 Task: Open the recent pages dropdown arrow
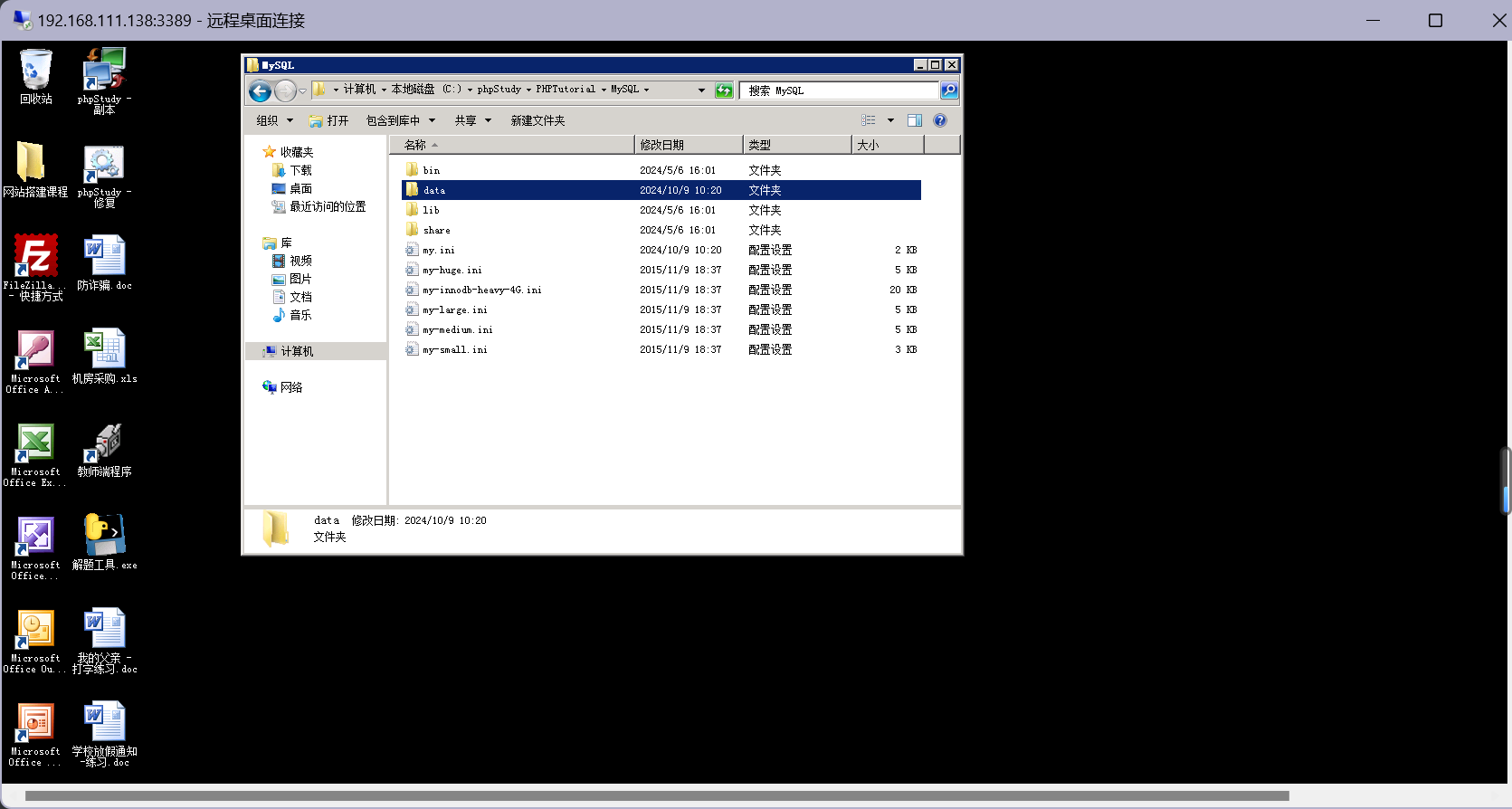[x=302, y=90]
